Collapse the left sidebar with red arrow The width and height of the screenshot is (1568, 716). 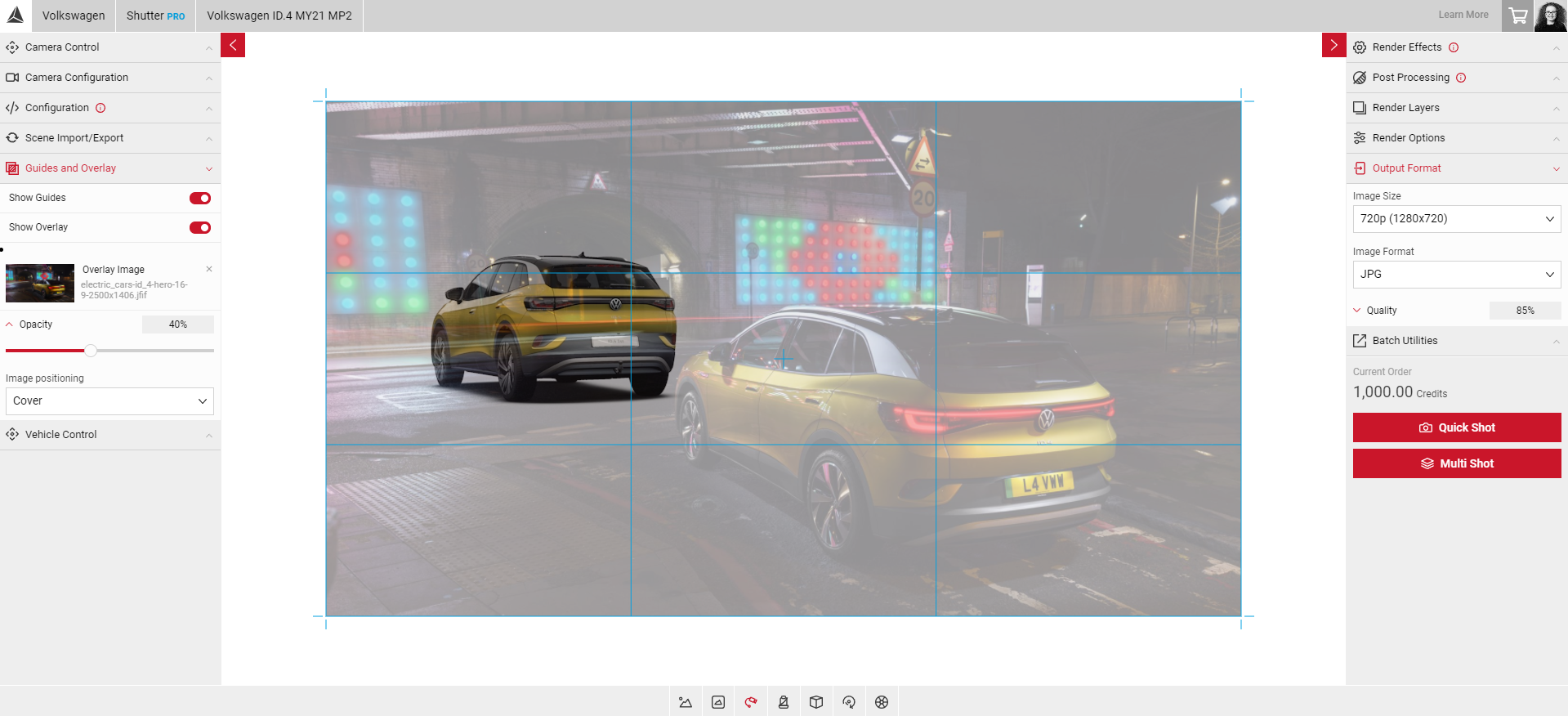[233, 45]
